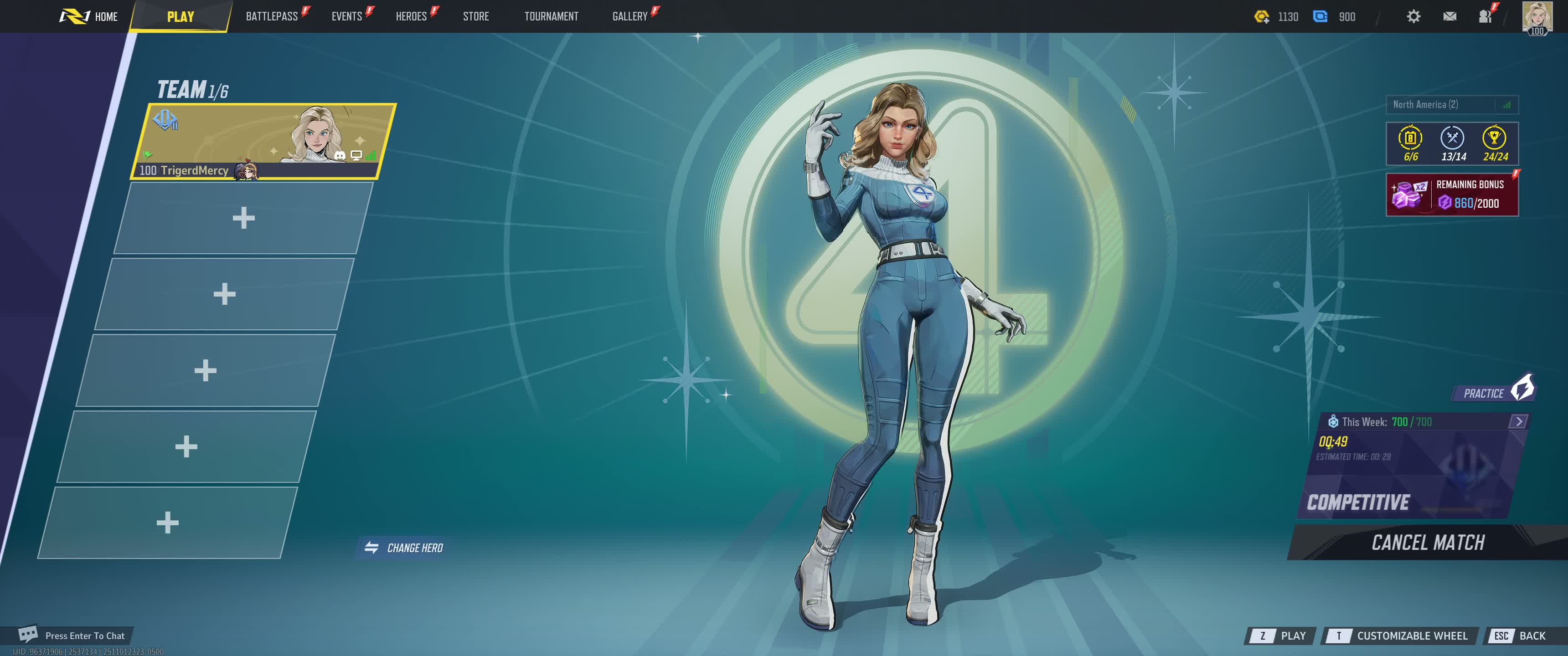Click the daily missions calendar icon
1568x656 pixels.
(x=1410, y=139)
